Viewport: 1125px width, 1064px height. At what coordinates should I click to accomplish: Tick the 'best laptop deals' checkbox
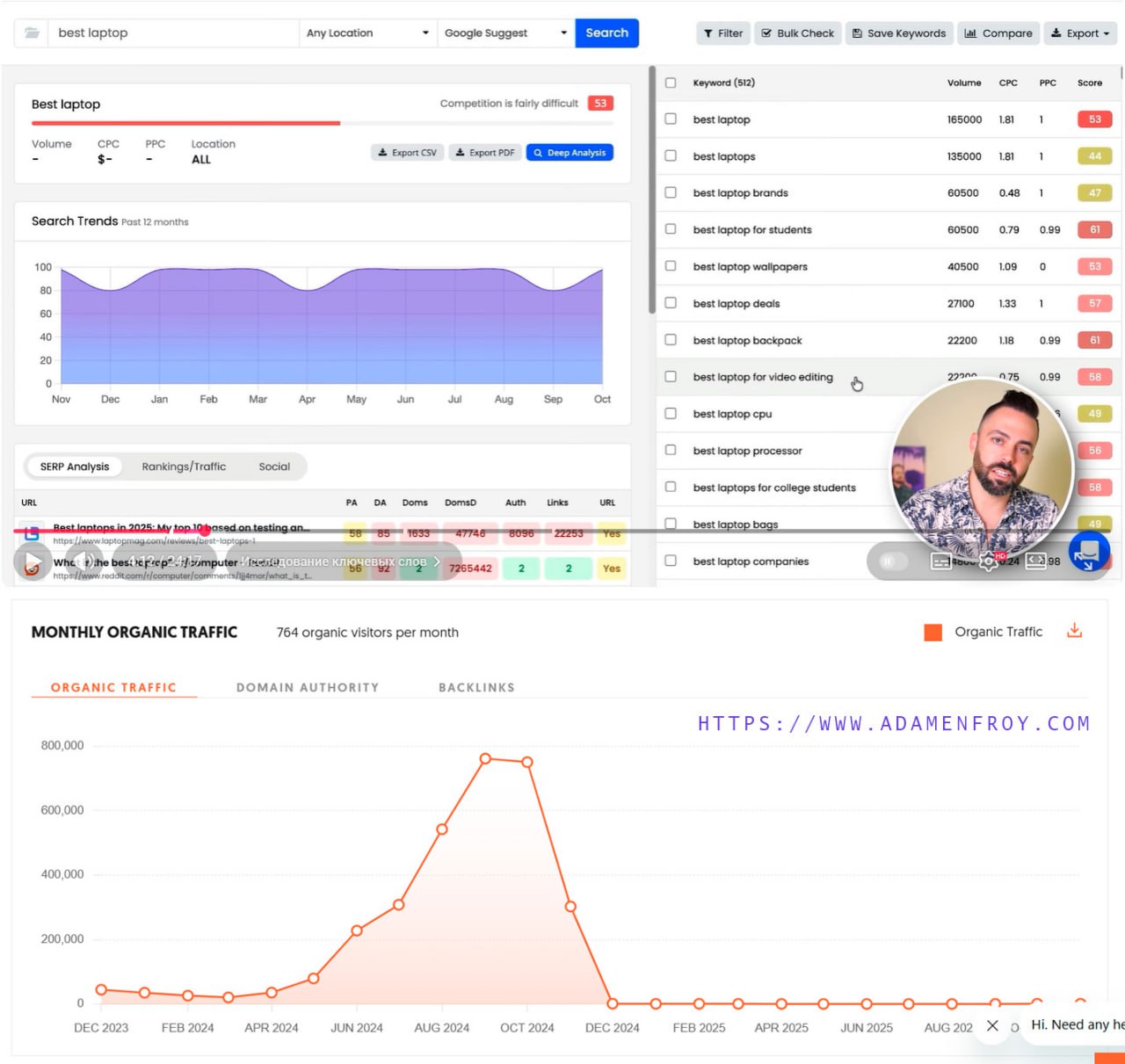tap(671, 303)
